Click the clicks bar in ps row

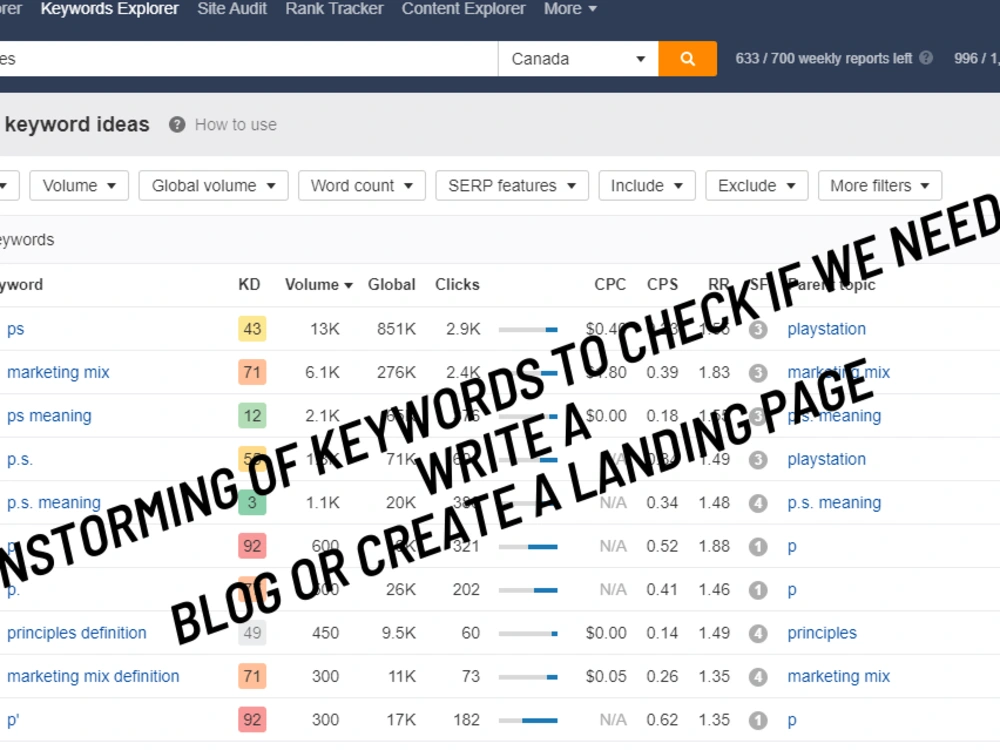tap(528, 330)
